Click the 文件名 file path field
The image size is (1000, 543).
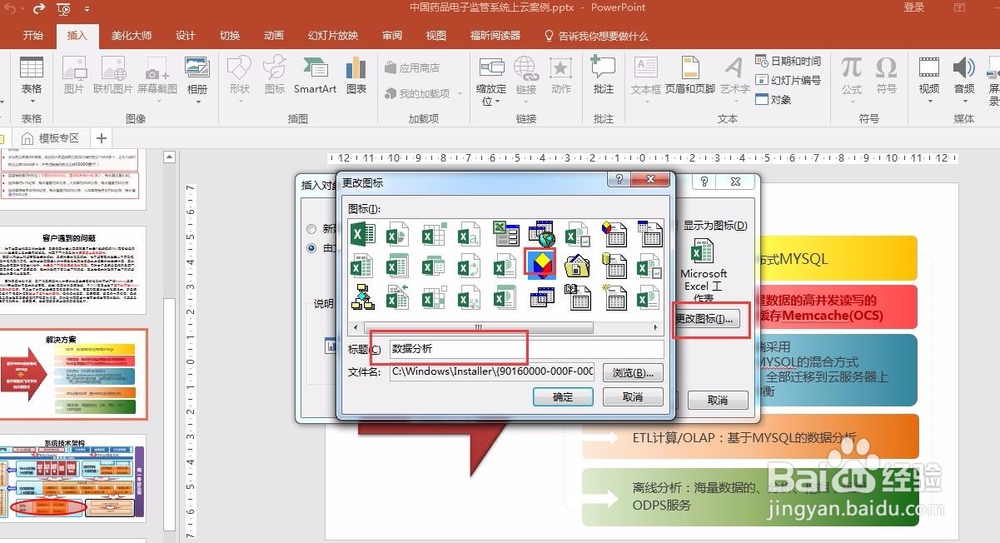492,371
